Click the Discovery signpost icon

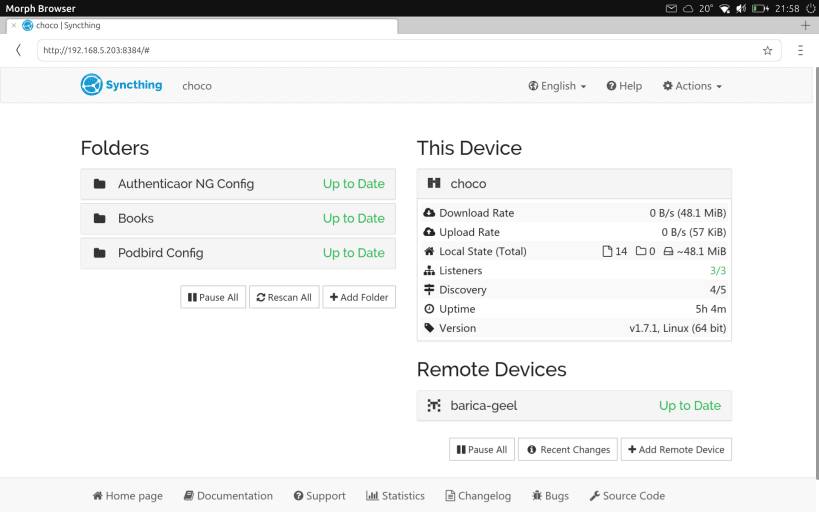click(429, 289)
